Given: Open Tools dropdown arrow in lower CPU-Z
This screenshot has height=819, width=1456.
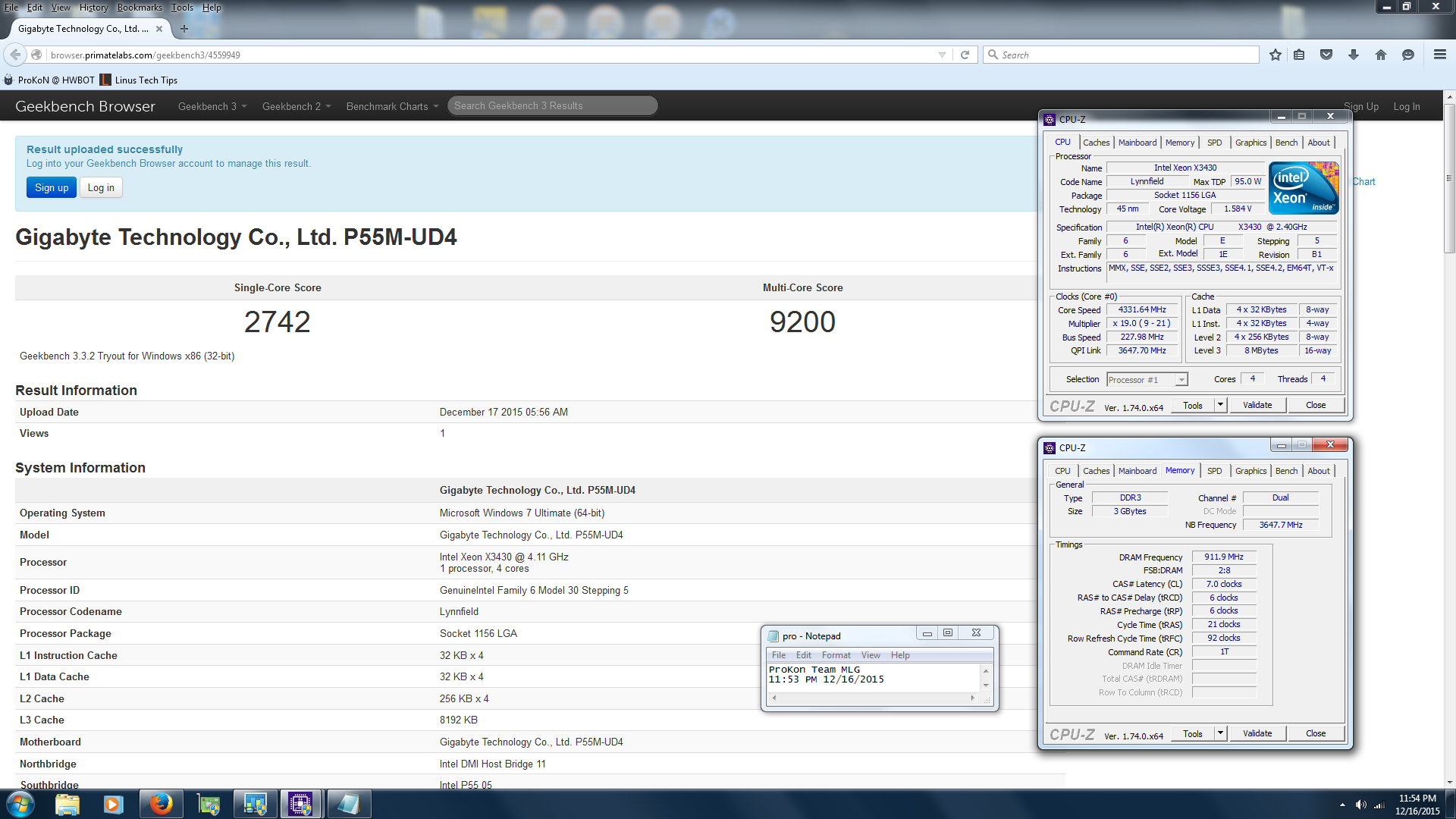Looking at the screenshot, I should [1220, 733].
